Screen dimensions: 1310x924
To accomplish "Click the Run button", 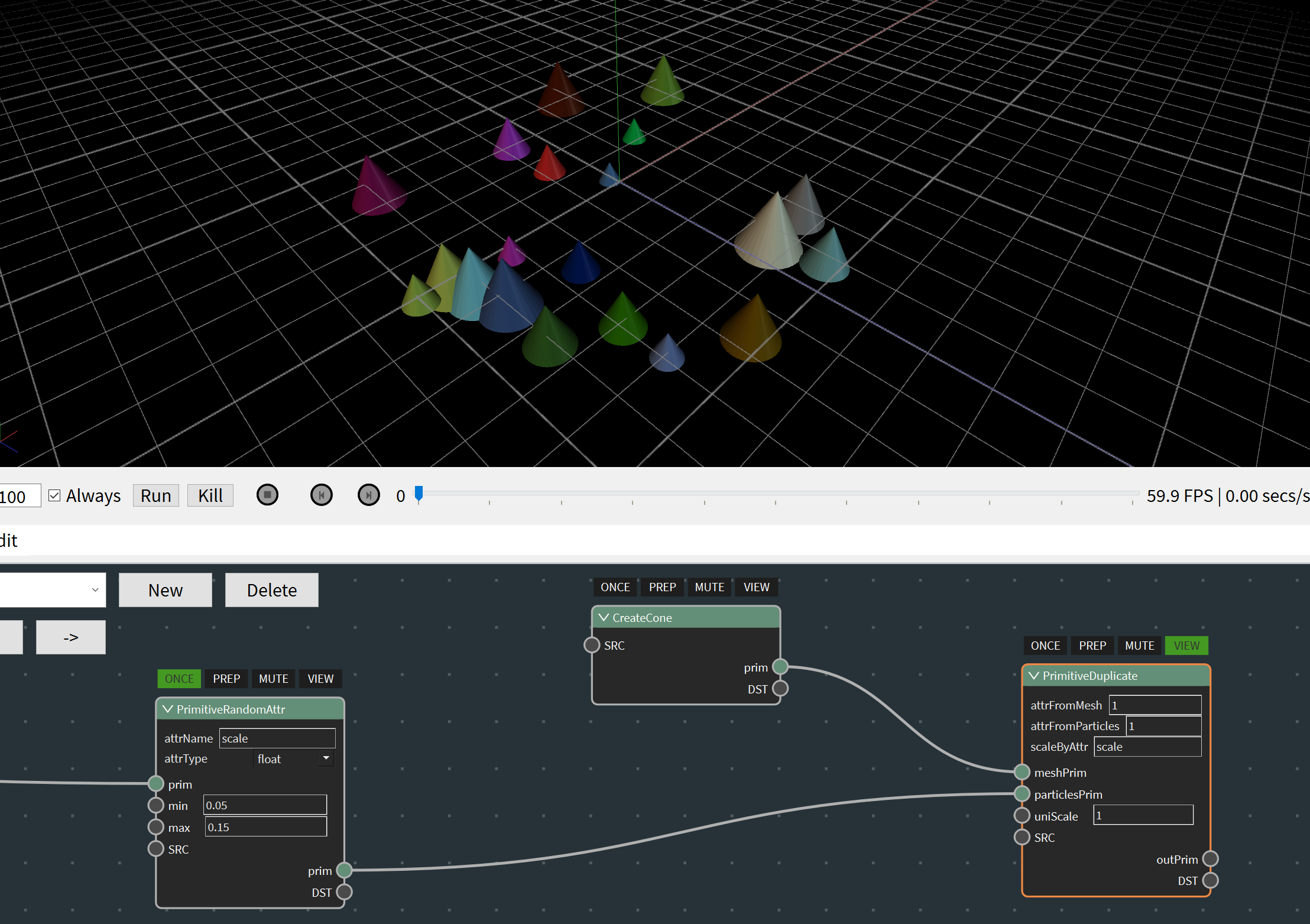I will click(156, 495).
